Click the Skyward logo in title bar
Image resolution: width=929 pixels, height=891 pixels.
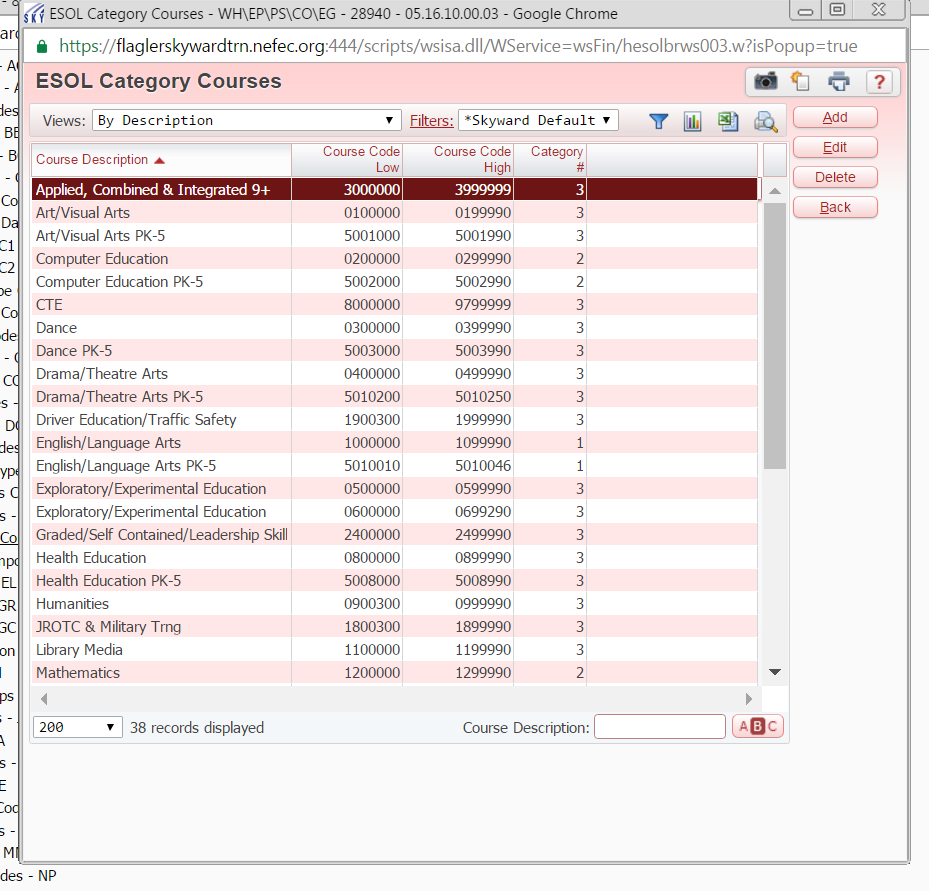point(34,13)
